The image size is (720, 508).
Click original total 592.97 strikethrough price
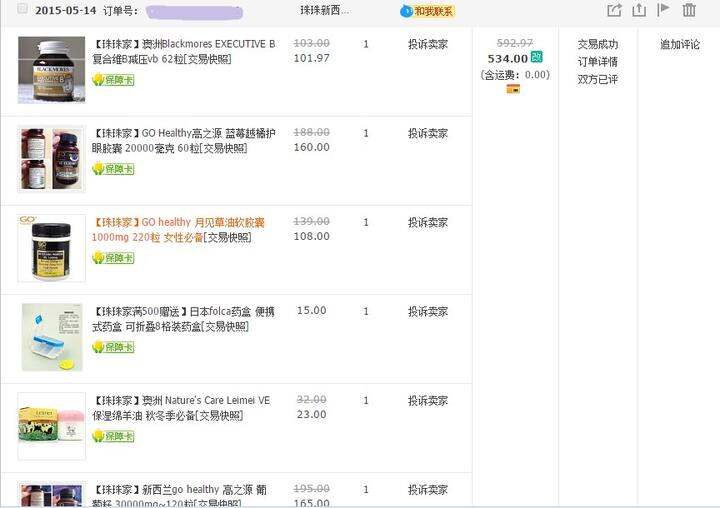click(x=515, y=43)
